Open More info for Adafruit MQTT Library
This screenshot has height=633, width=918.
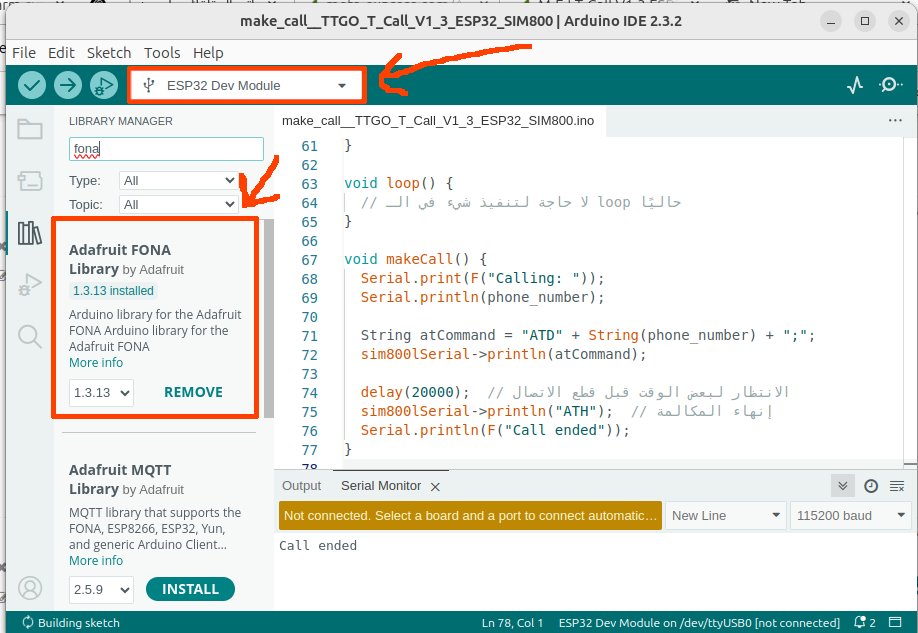click(96, 561)
